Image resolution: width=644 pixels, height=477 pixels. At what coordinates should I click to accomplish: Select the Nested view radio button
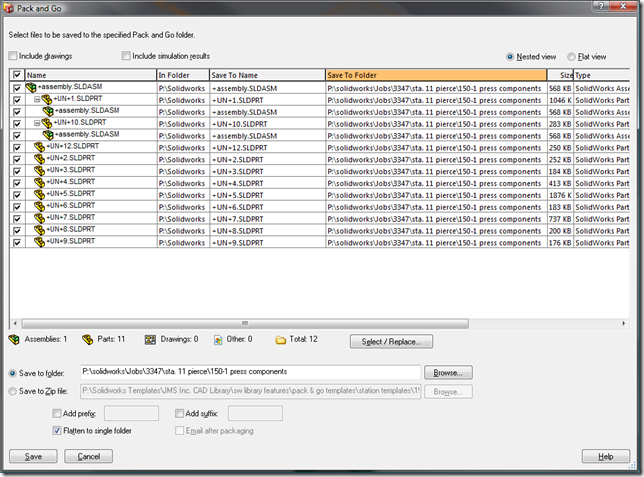coord(510,57)
